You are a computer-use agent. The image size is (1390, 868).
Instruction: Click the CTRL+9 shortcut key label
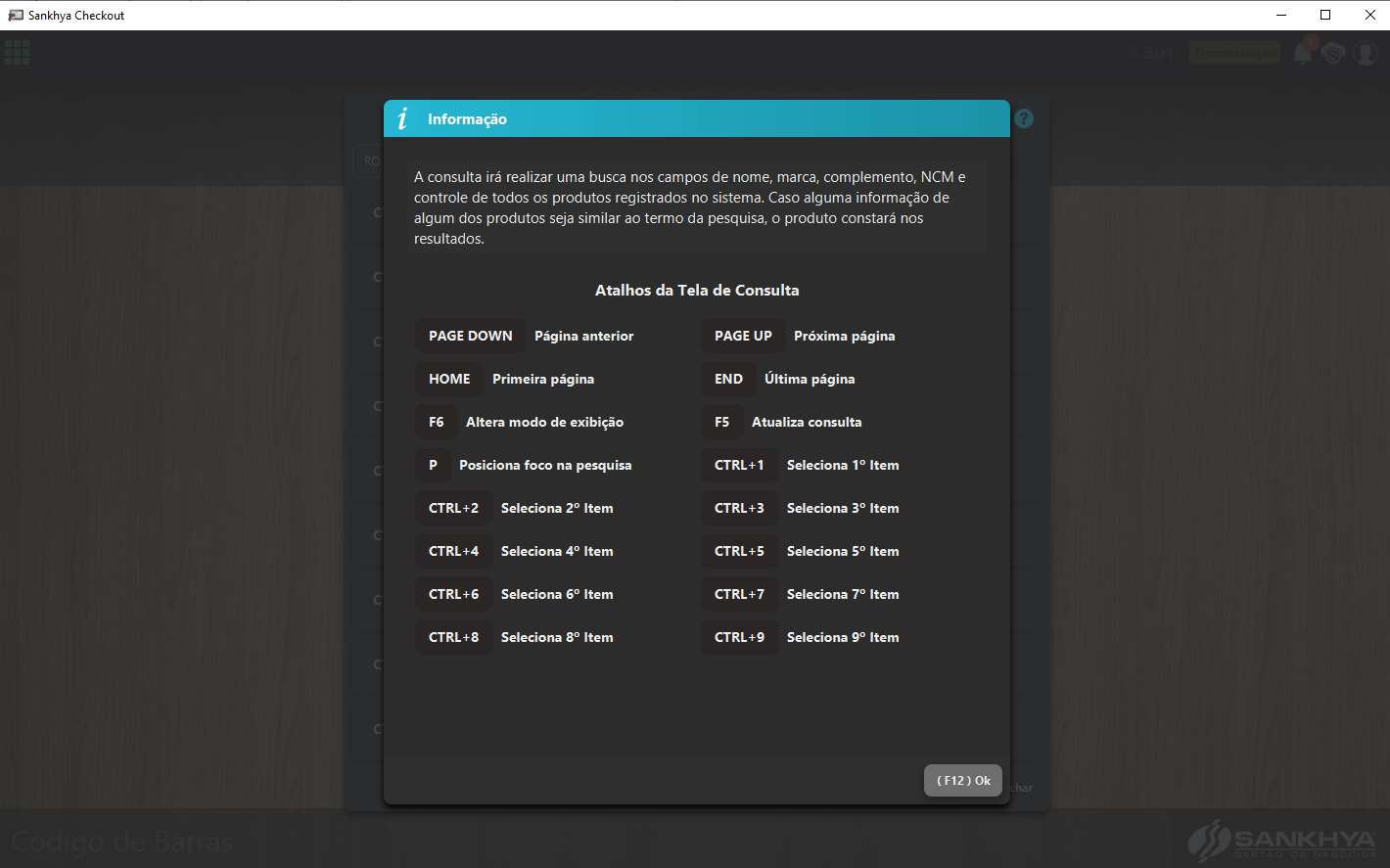(x=739, y=637)
